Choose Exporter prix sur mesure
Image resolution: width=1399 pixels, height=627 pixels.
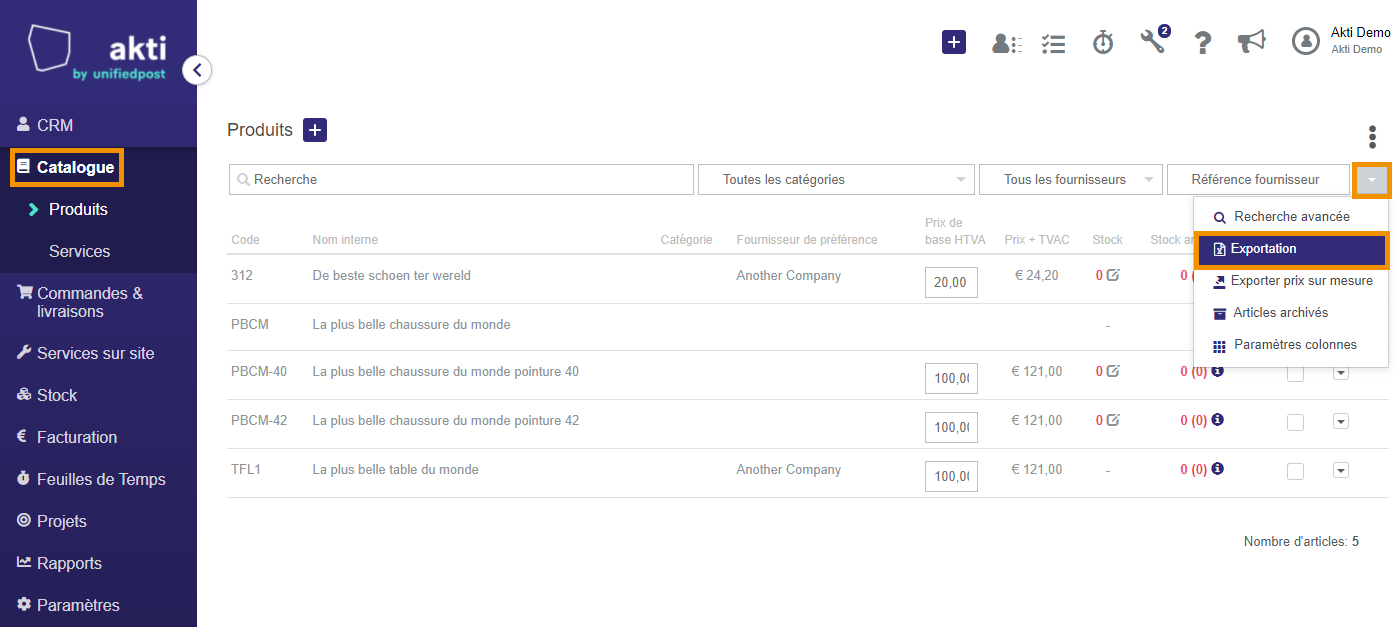click(x=1290, y=281)
